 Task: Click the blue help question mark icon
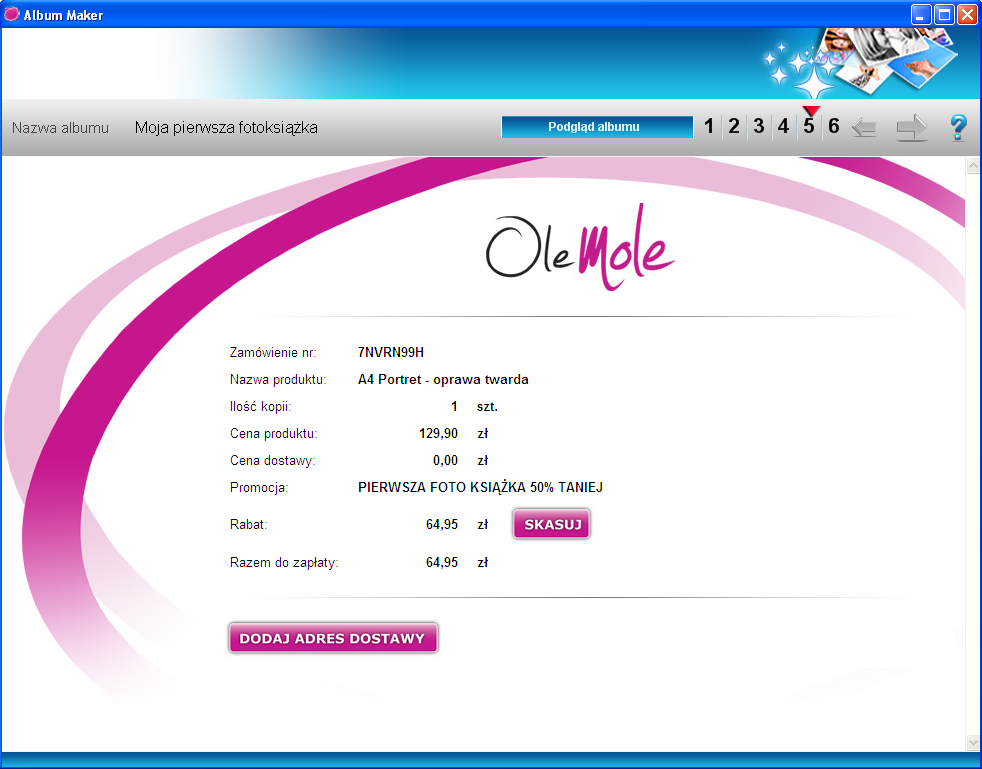pyautogui.click(x=958, y=128)
